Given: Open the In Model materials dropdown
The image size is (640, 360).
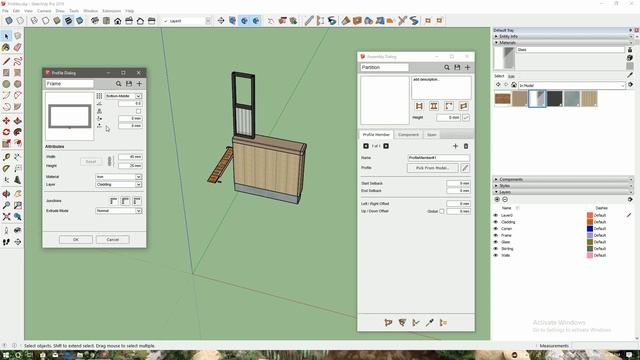Looking at the screenshot, I should tap(571, 85).
